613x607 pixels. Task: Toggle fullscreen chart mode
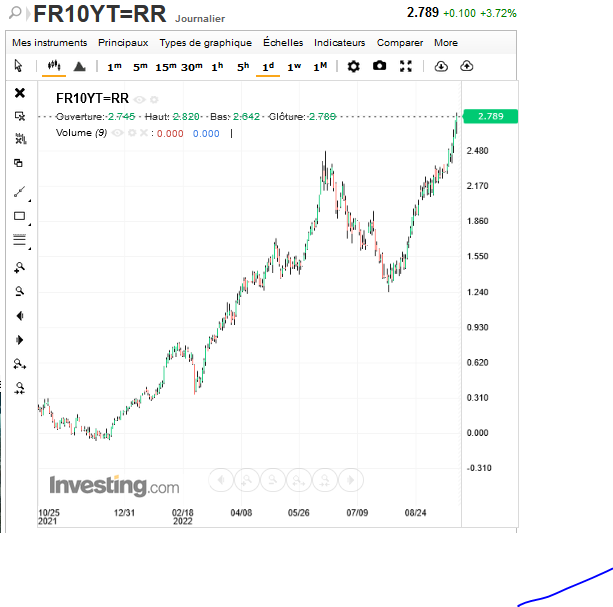tap(406, 66)
